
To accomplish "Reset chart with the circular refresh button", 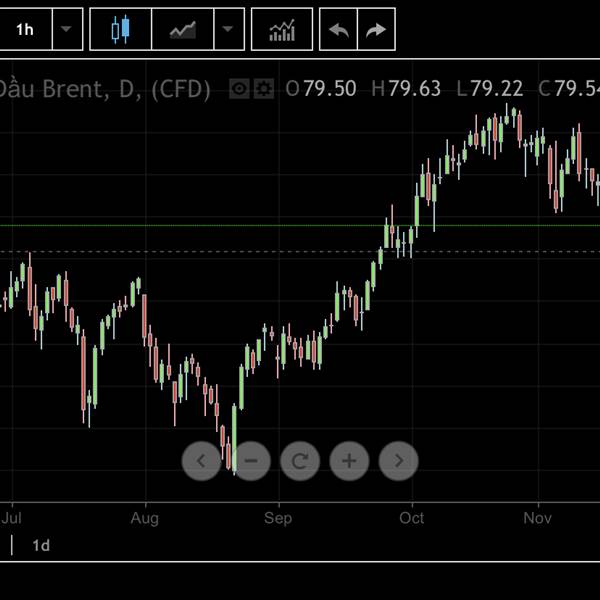I will point(300,461).
